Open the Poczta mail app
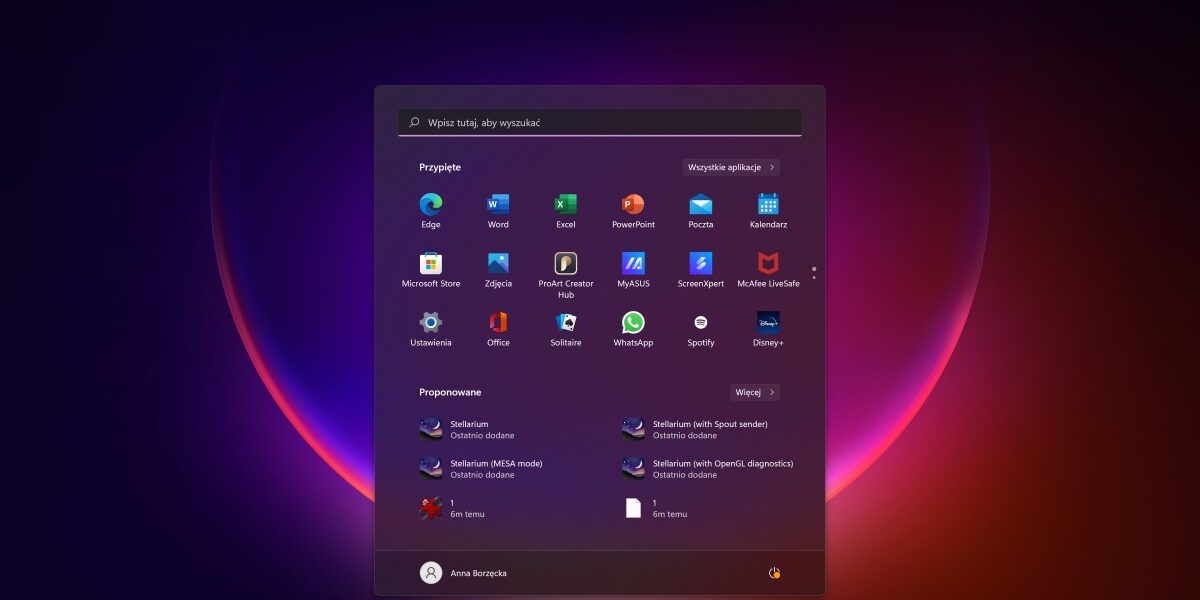This screenshot has height=600, width=1200. tap(700, 210)
